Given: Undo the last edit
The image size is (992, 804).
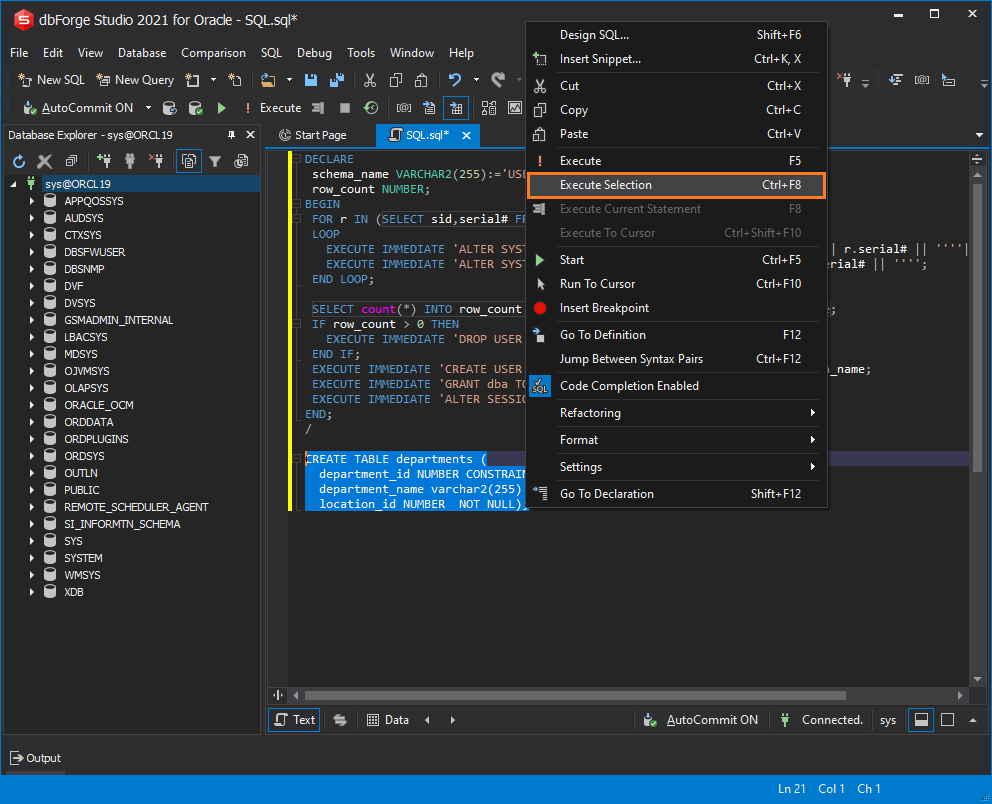Looking at the screenshot, I should pyautogui.click(x=456, y=80).
